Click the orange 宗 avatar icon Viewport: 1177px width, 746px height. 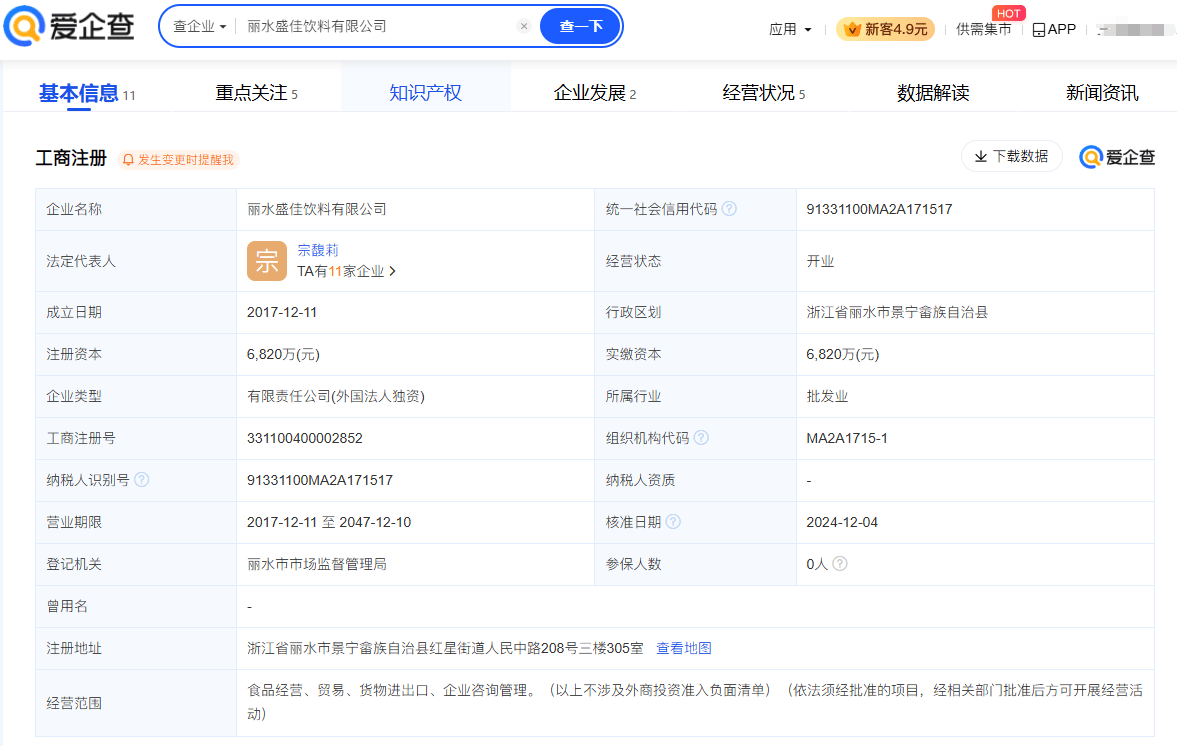tap(266, 261)
